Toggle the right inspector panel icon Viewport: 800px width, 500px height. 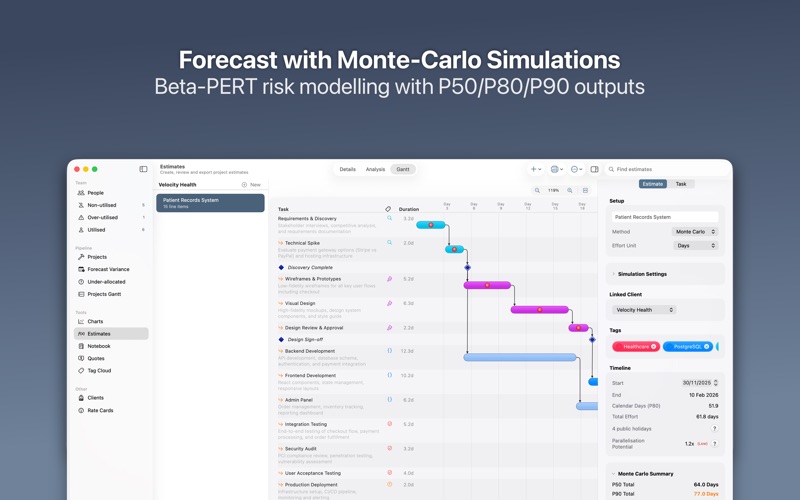594,169
